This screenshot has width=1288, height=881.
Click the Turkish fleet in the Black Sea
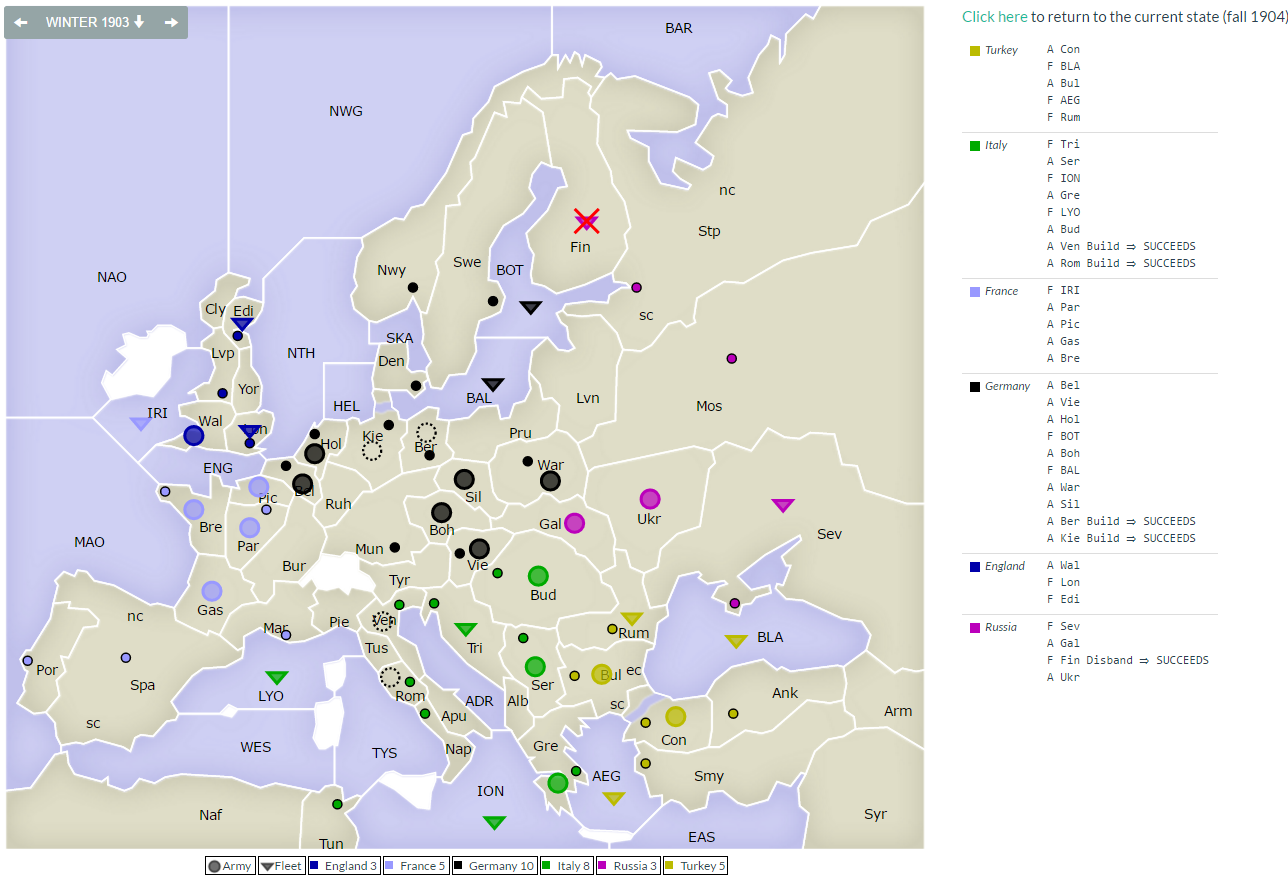(x=736, y=642)
